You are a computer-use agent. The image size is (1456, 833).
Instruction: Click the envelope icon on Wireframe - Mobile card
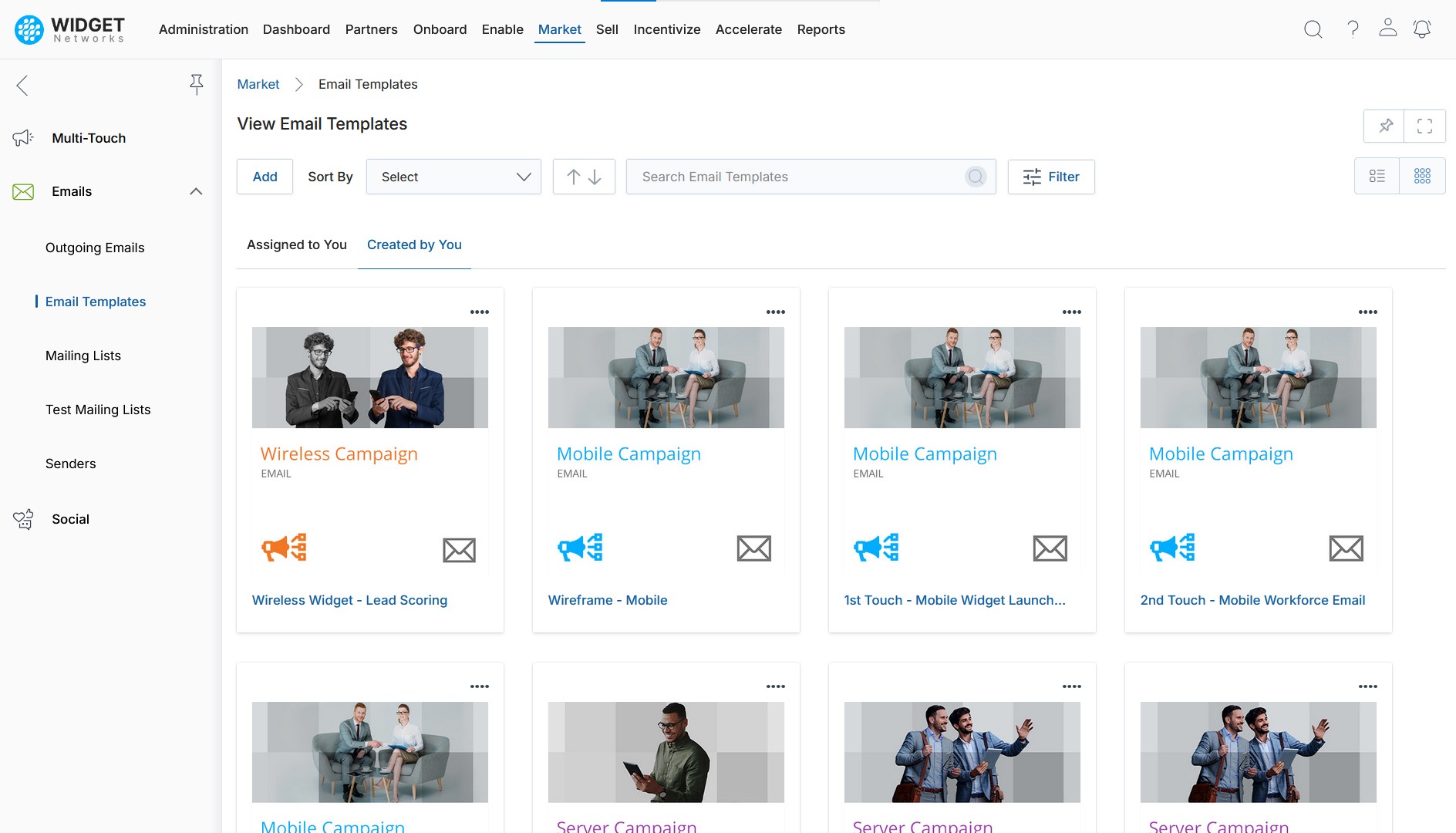coord(753,548)
